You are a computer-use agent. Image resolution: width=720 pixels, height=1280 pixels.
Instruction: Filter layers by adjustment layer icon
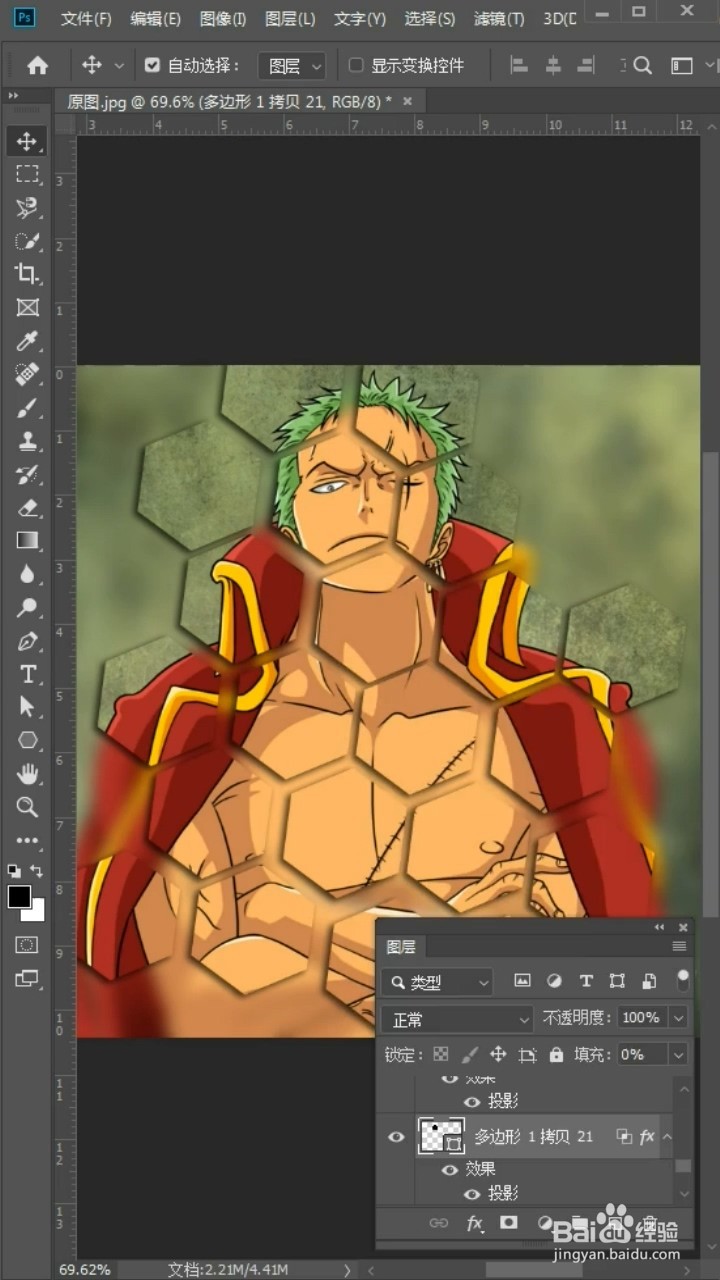pos(554,981)
